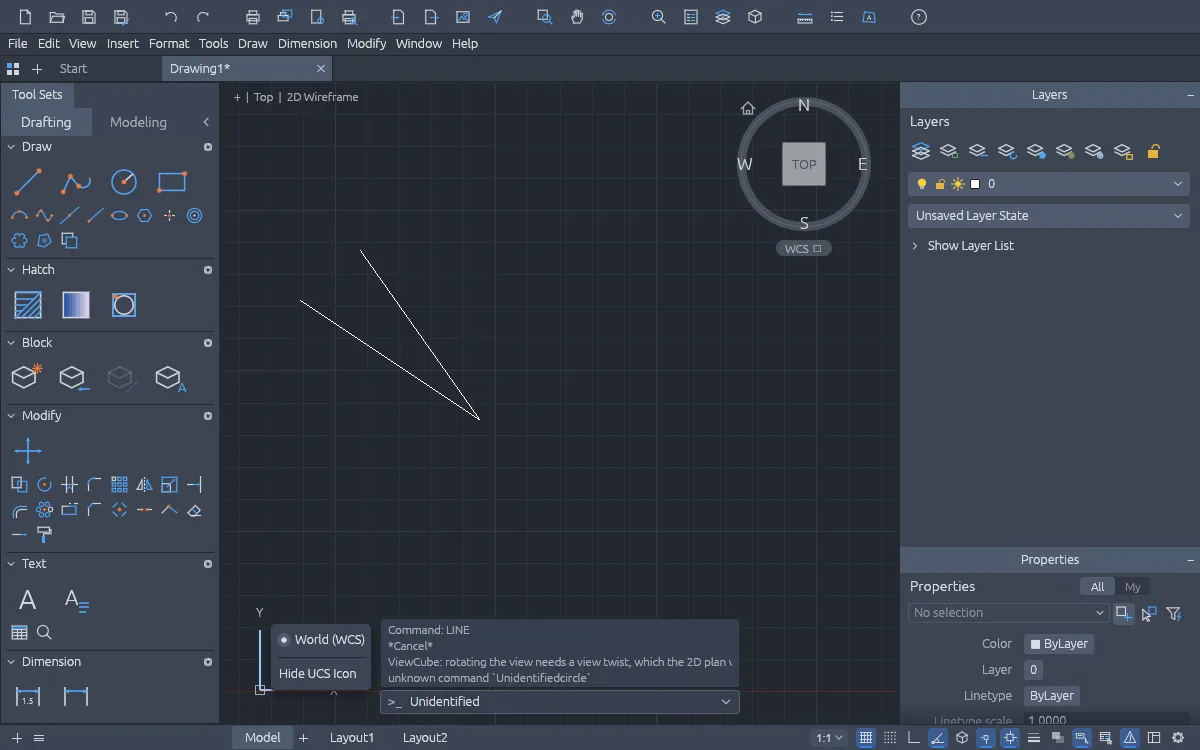Screen dimensions: 1200x750
Task: Click the ViewCube Home icon
Action: [x=747, y=108]
